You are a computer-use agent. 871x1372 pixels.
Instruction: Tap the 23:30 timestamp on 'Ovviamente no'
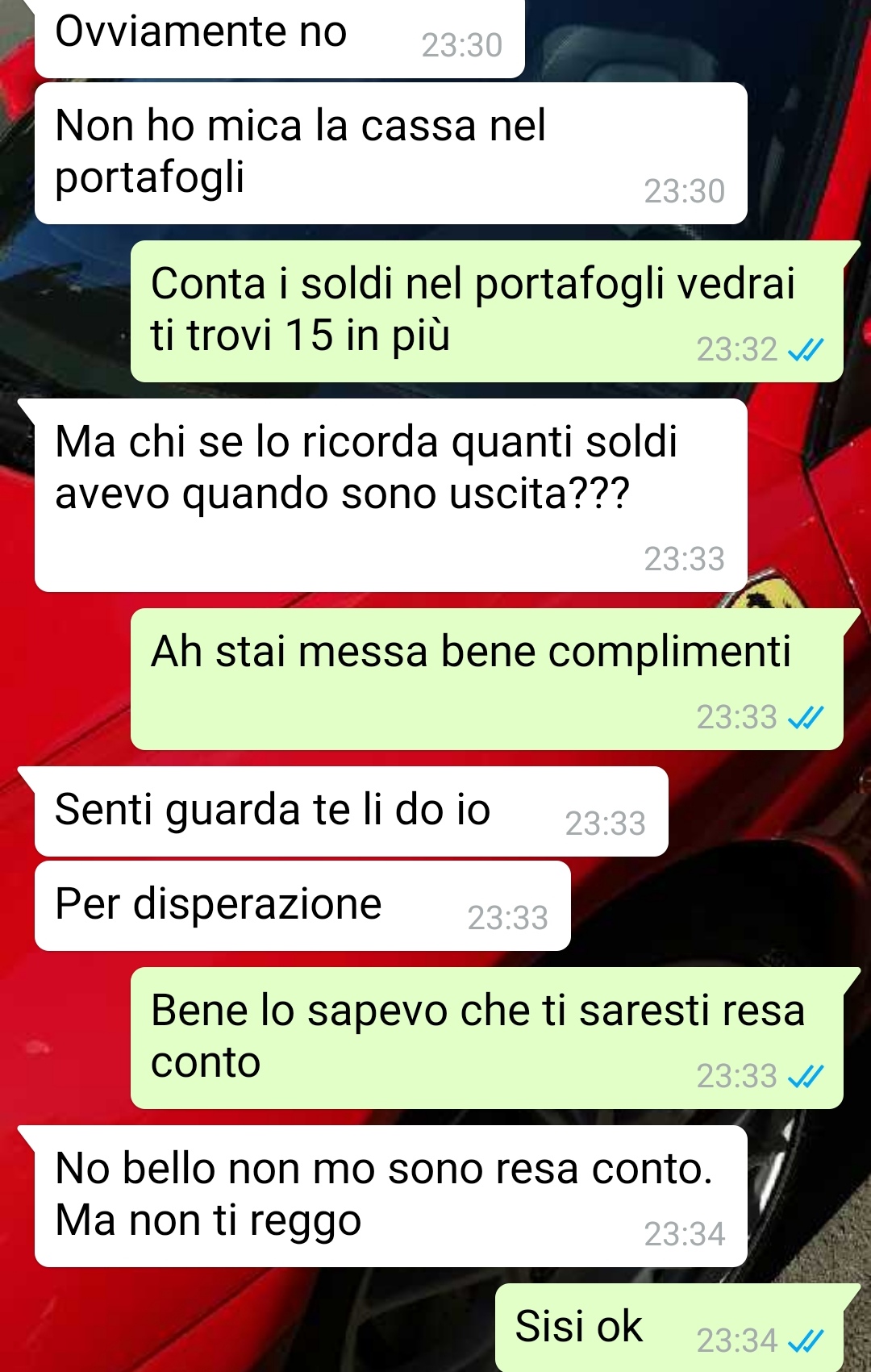tap(462, 45)
